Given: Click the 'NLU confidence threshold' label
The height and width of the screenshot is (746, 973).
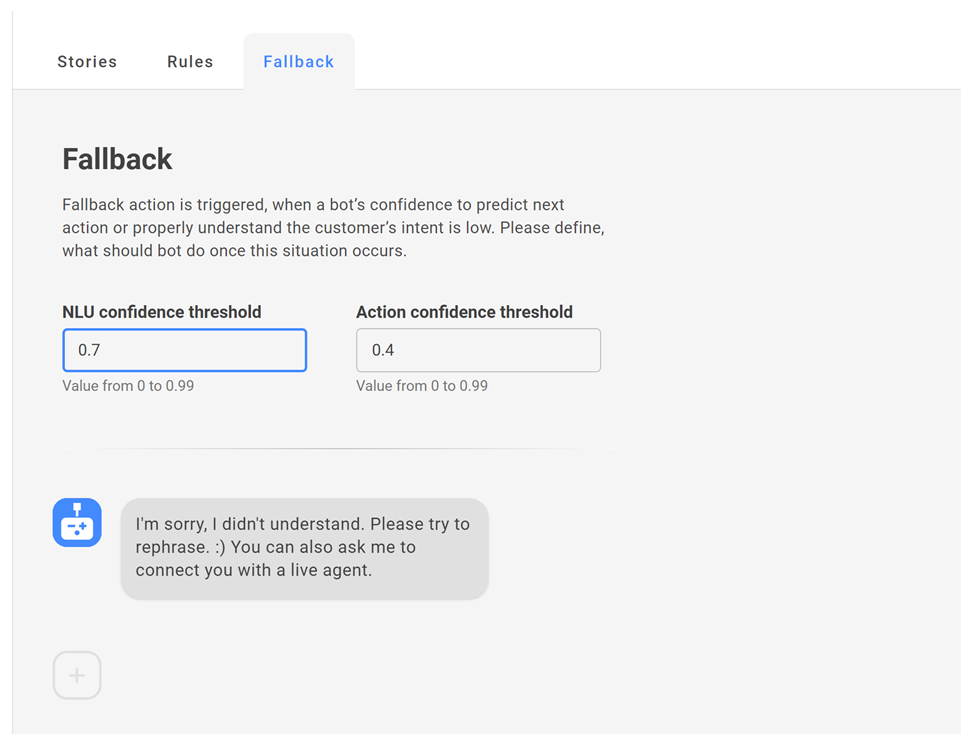Looking at the screenshot, I should click(x=161, y=312).
